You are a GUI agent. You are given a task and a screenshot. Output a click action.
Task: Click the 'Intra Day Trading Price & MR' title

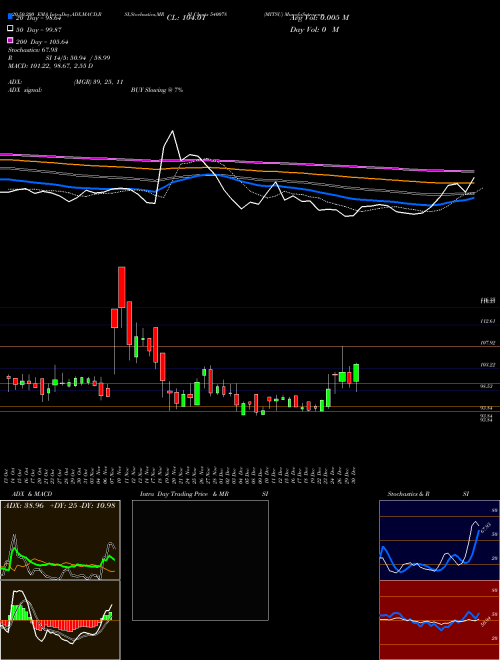(185, 494)
